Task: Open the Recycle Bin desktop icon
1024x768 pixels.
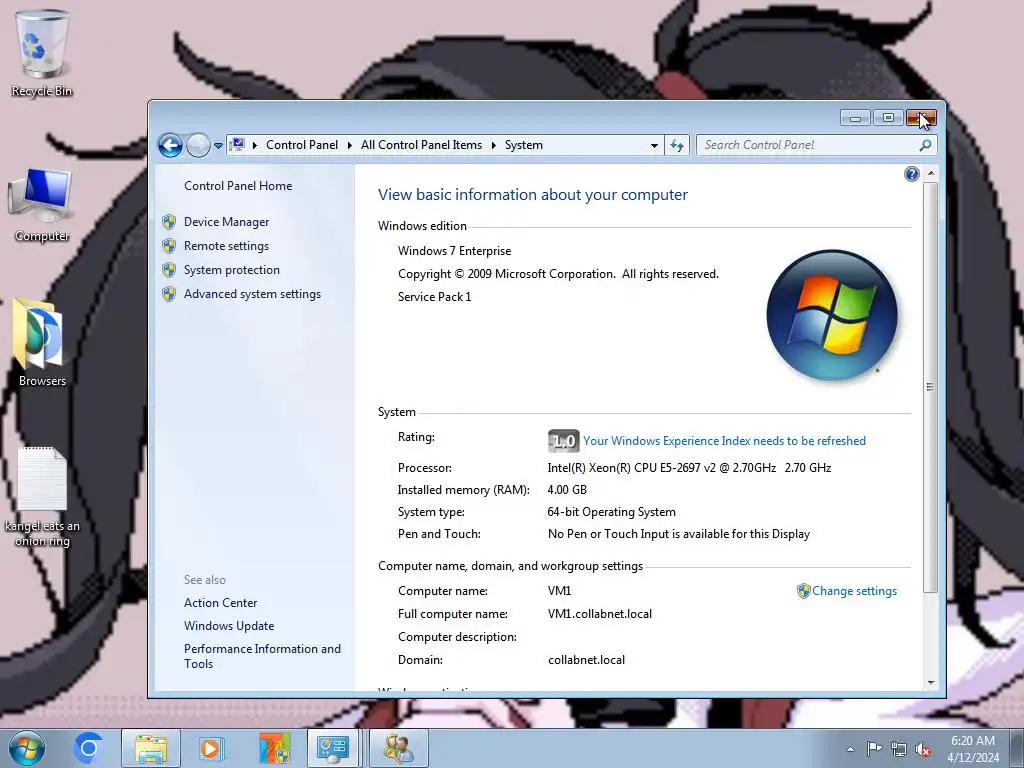Action: [42, 55]
